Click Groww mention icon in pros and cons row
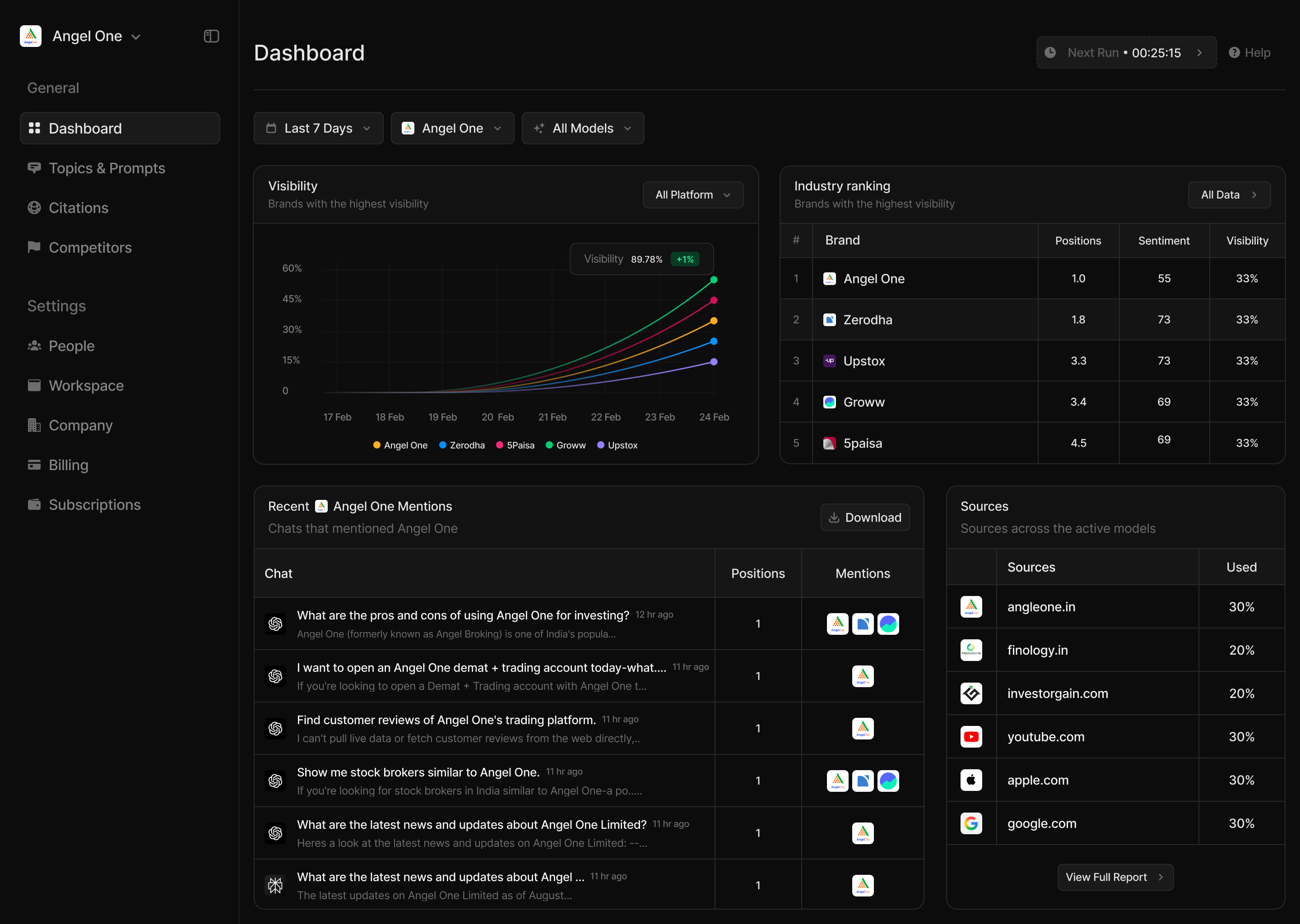Screen dimensions: 1300x924 [x=888, y=624]
